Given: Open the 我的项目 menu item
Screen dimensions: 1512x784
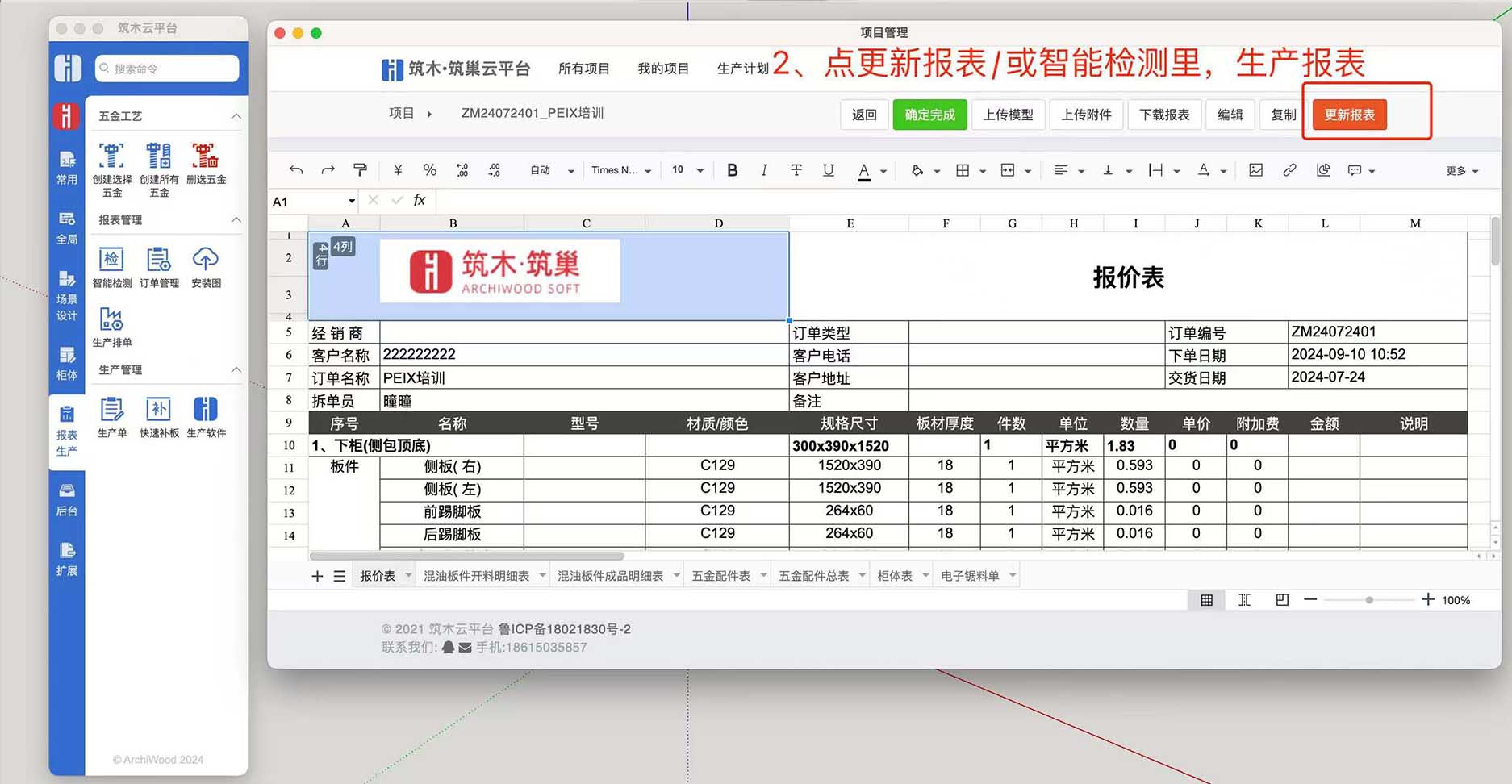Looking at the screenshot, I should point(662,69).
